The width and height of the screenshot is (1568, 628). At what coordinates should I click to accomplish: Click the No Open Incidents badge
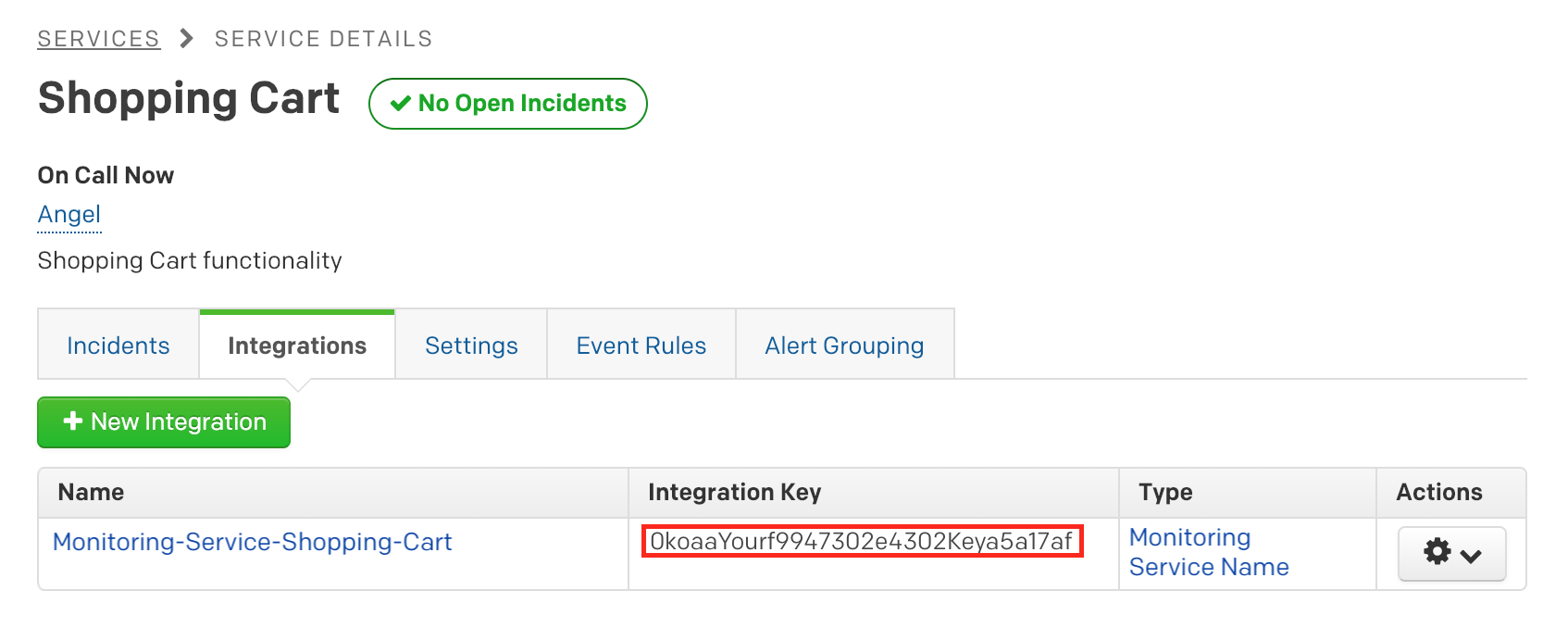pos(508,104)
